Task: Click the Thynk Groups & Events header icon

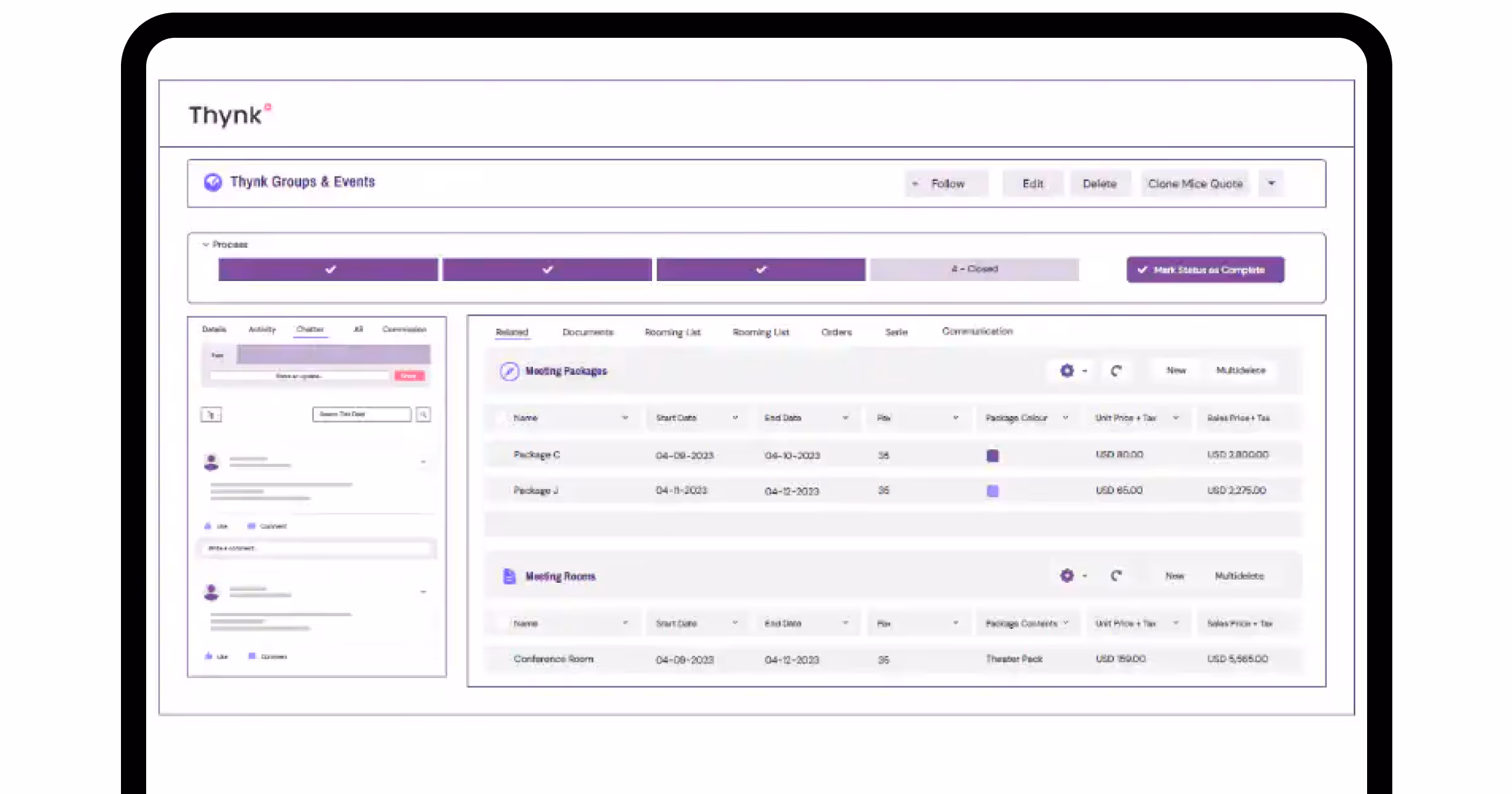Action: click(x=213, y=182)
